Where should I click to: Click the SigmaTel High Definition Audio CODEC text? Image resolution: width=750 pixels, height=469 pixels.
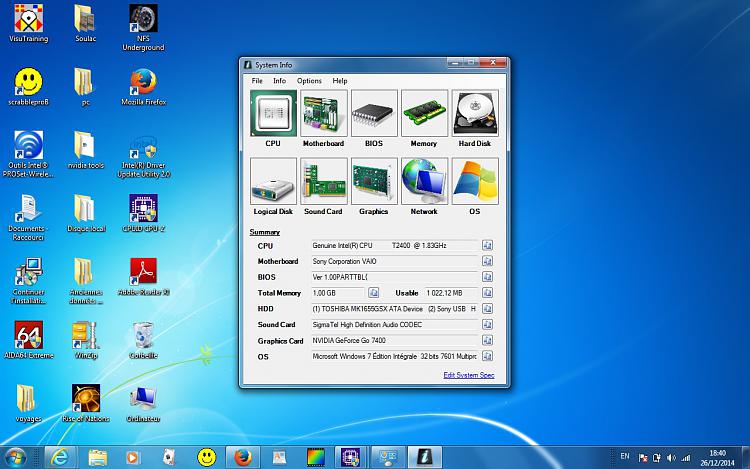point(367,325)
